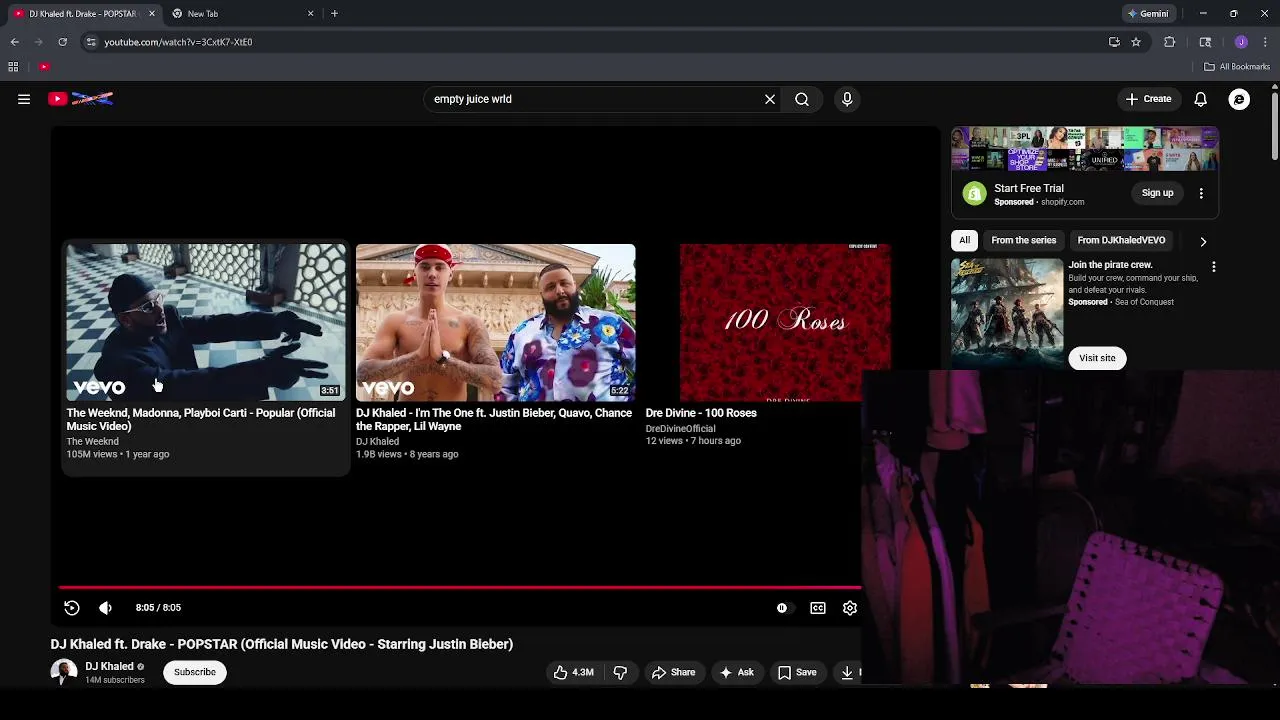1280x720 pixels.
Task: Go back in browser history
Action: coord(14,42)
